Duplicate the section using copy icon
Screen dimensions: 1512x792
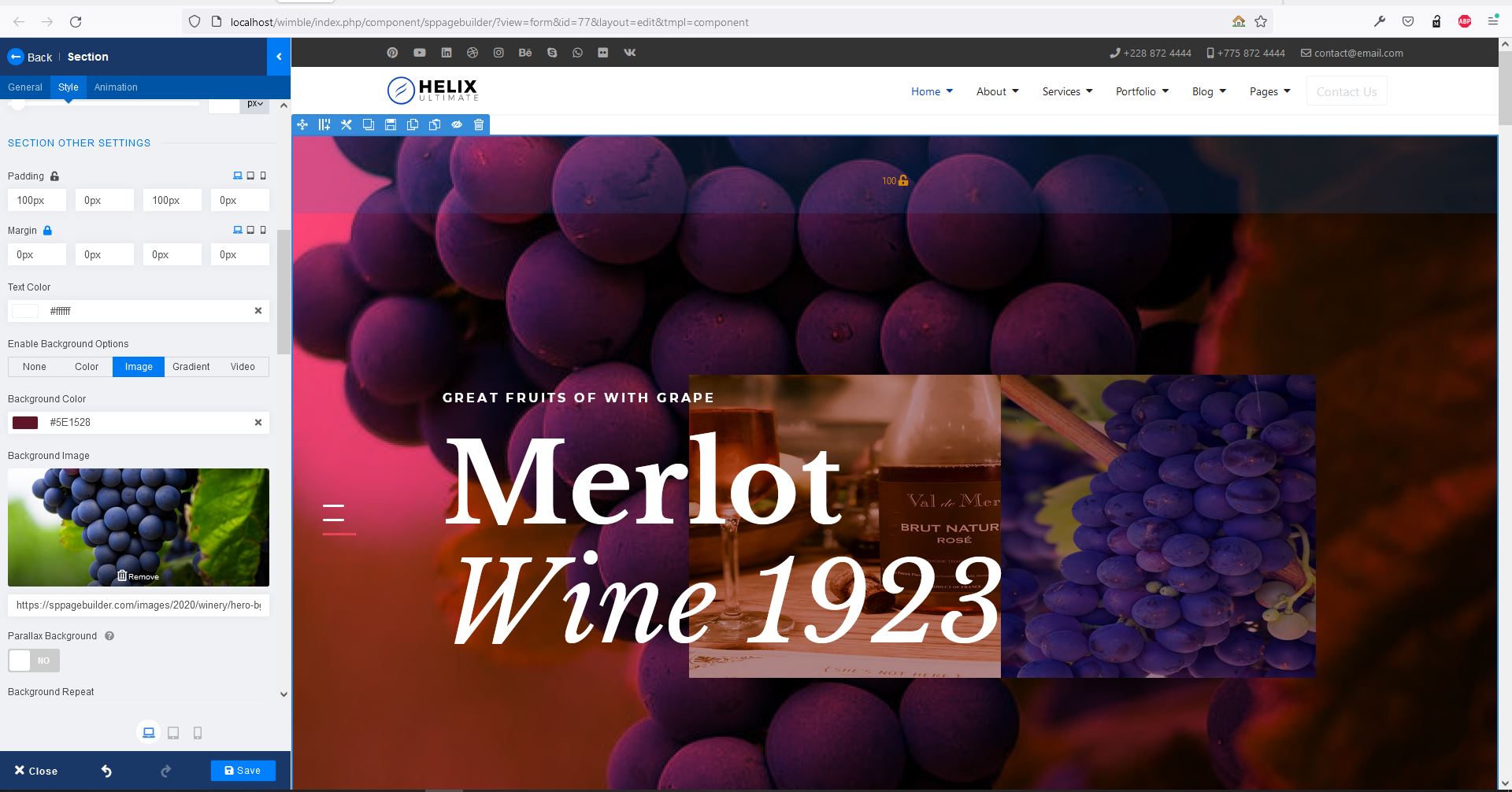point(368,124)
